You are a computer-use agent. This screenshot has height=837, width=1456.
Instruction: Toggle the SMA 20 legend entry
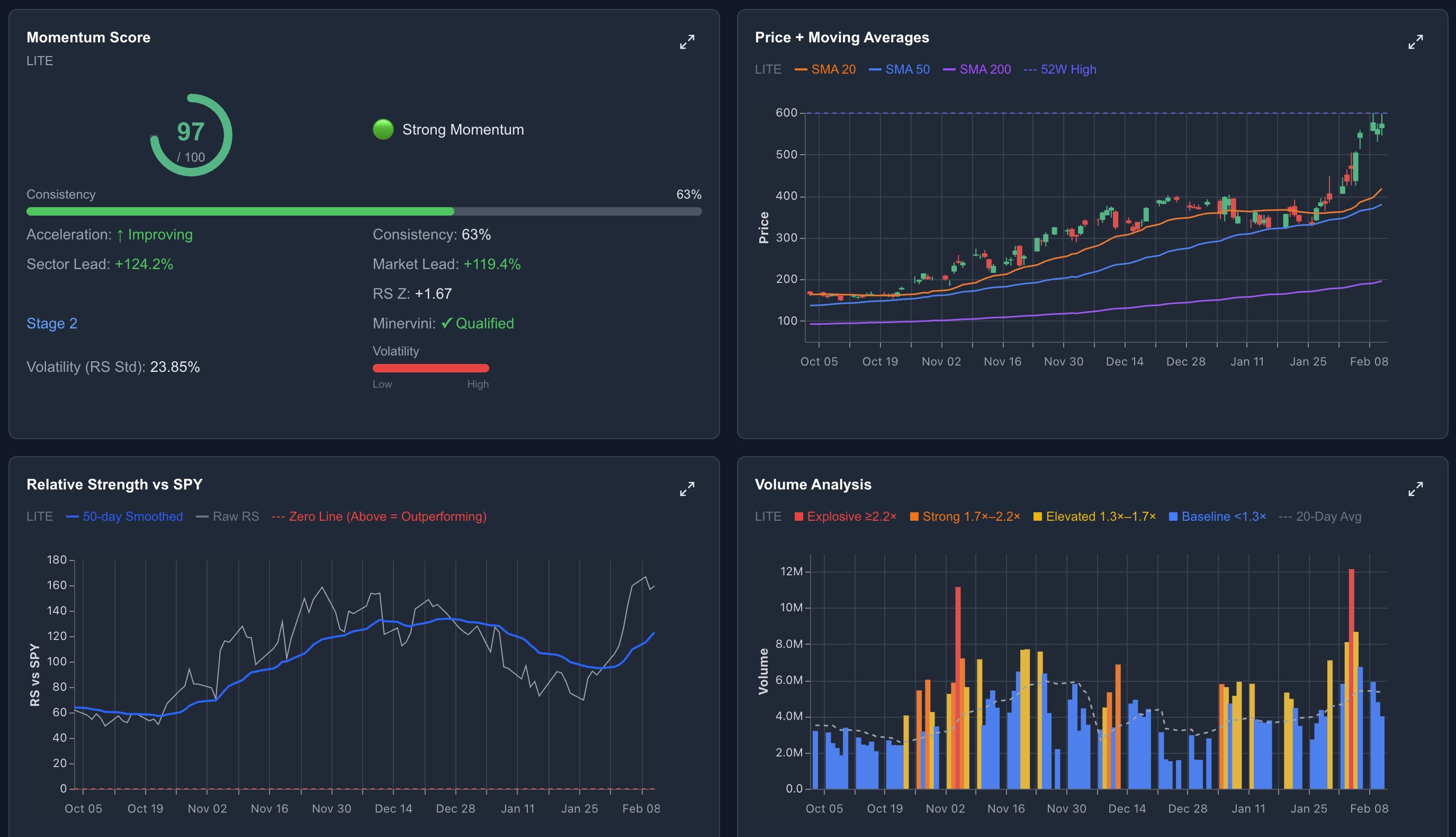click(x=826, y=69)
